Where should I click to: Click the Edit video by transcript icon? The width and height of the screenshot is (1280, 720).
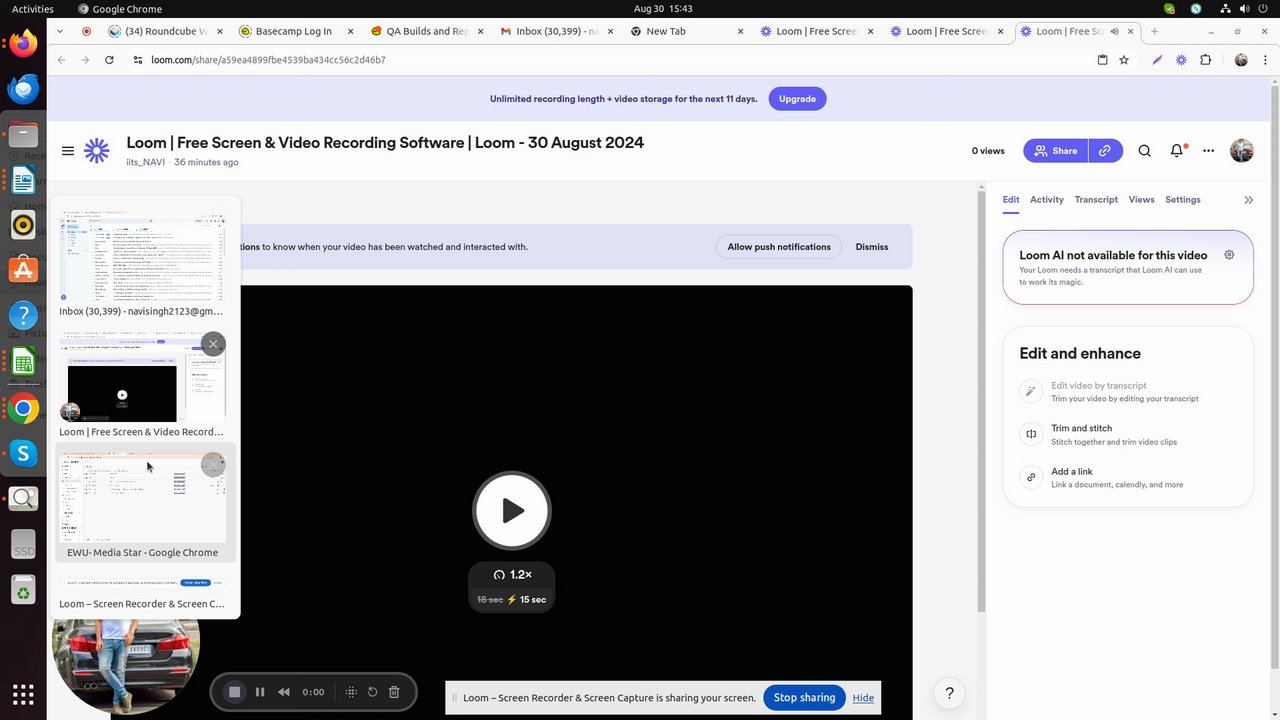coord(1031,391)
